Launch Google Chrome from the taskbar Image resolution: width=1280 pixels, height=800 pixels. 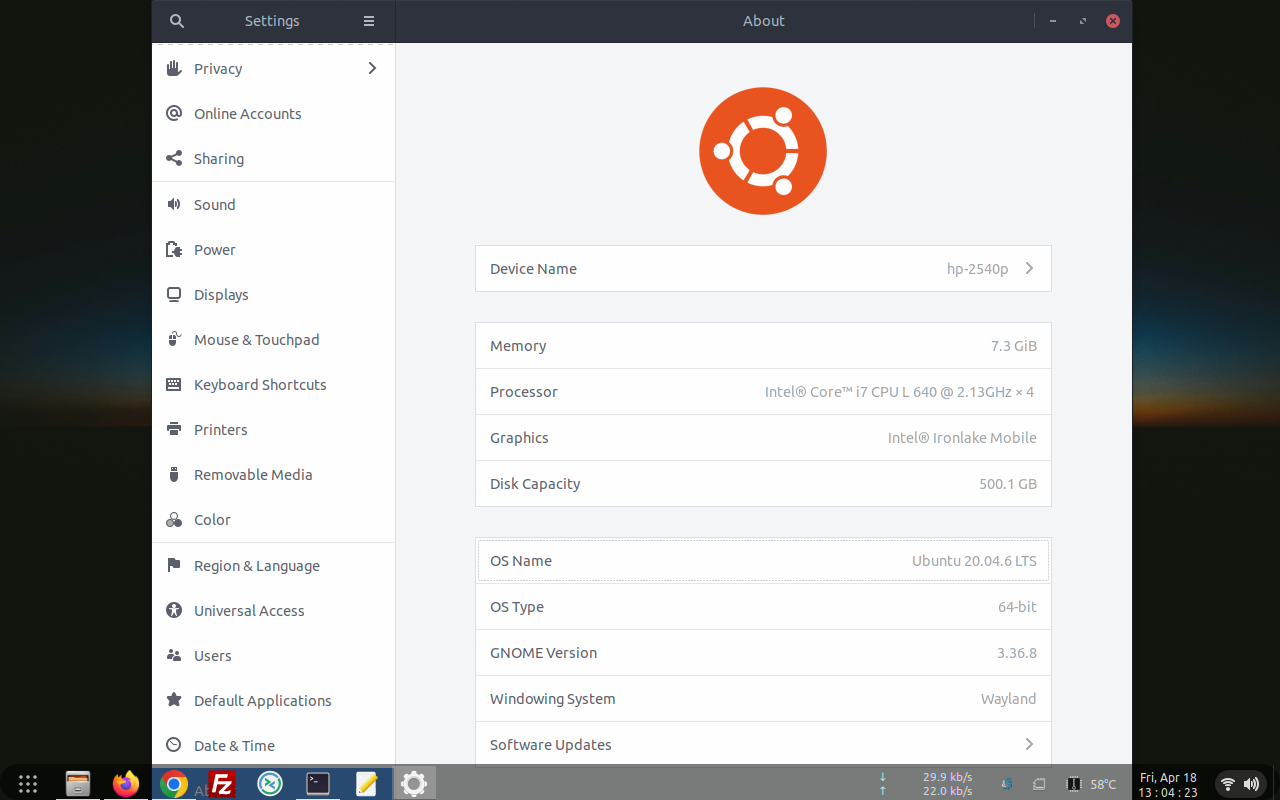coord(174,784)
